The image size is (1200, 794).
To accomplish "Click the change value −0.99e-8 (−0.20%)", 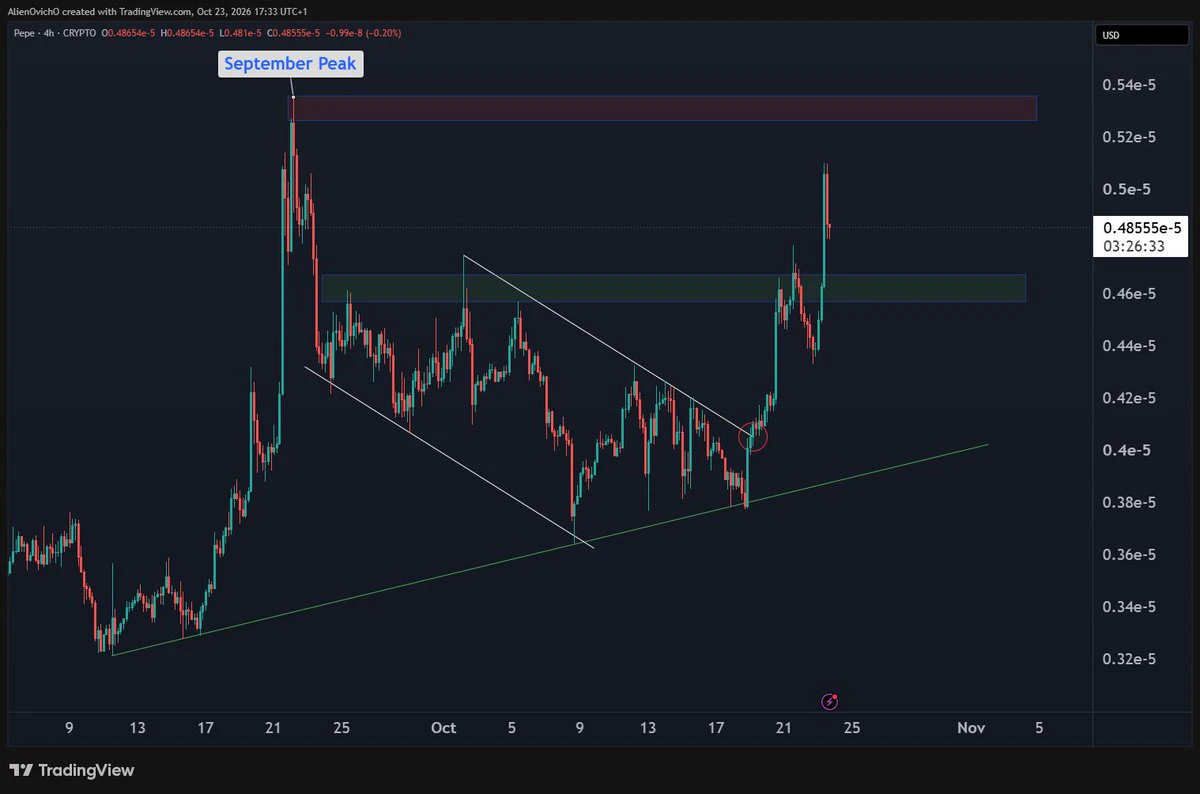I will pos(365,33).
